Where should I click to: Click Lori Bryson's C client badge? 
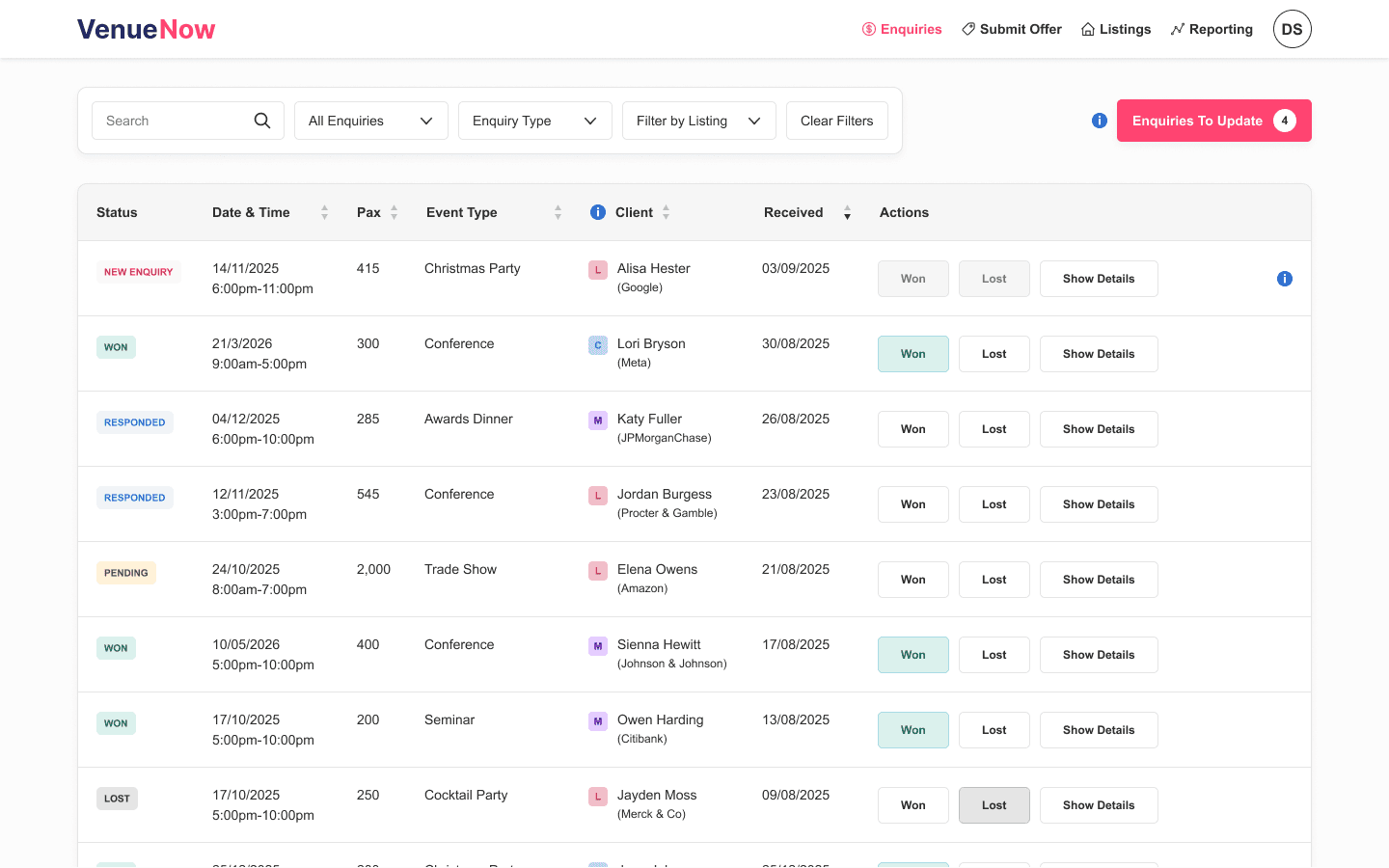[x=598, y=345]
